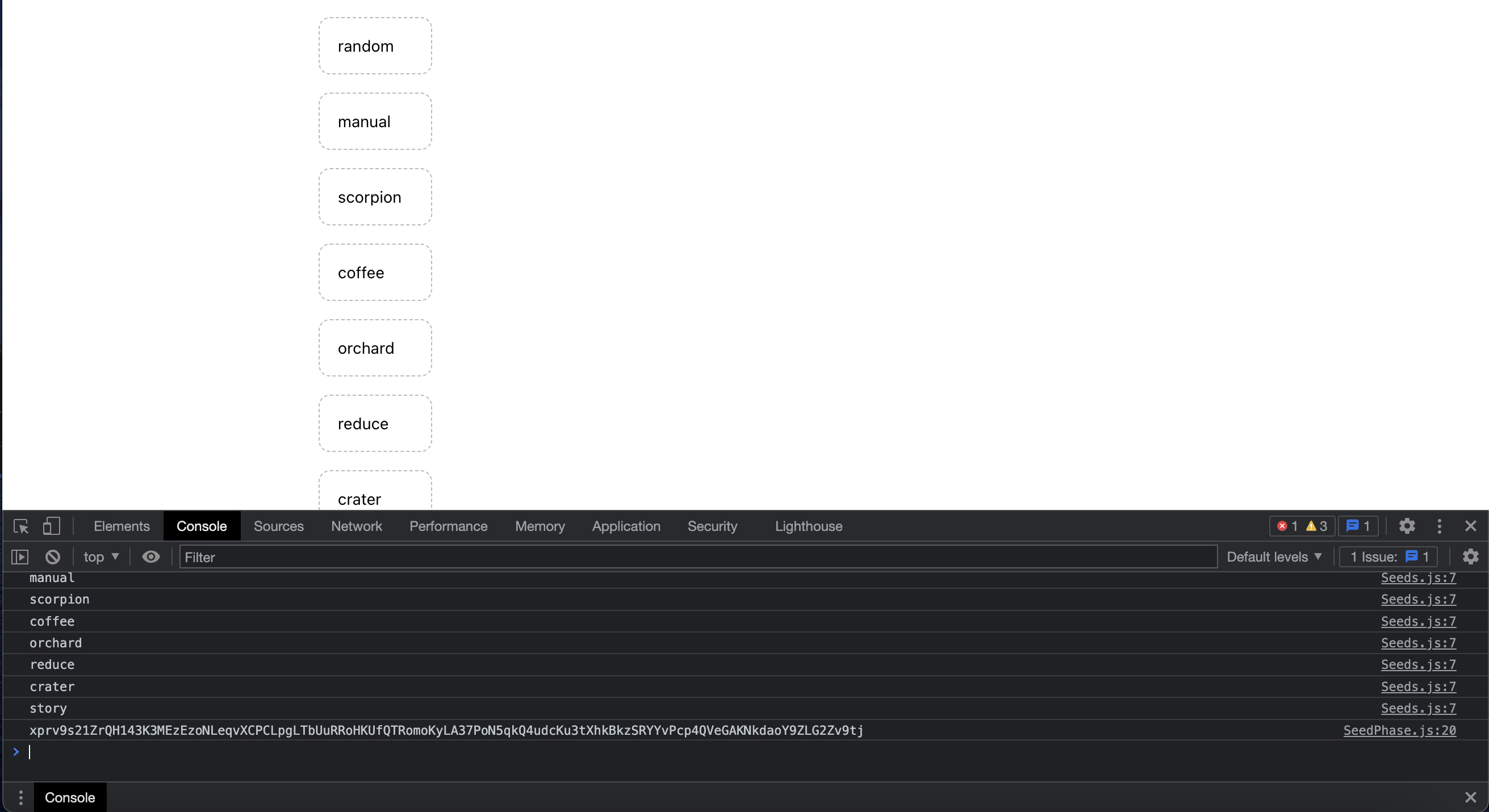Switch to the Lighthouse tab
The width and height of the screenshot is (1489, 812).
tap(808, 526)
